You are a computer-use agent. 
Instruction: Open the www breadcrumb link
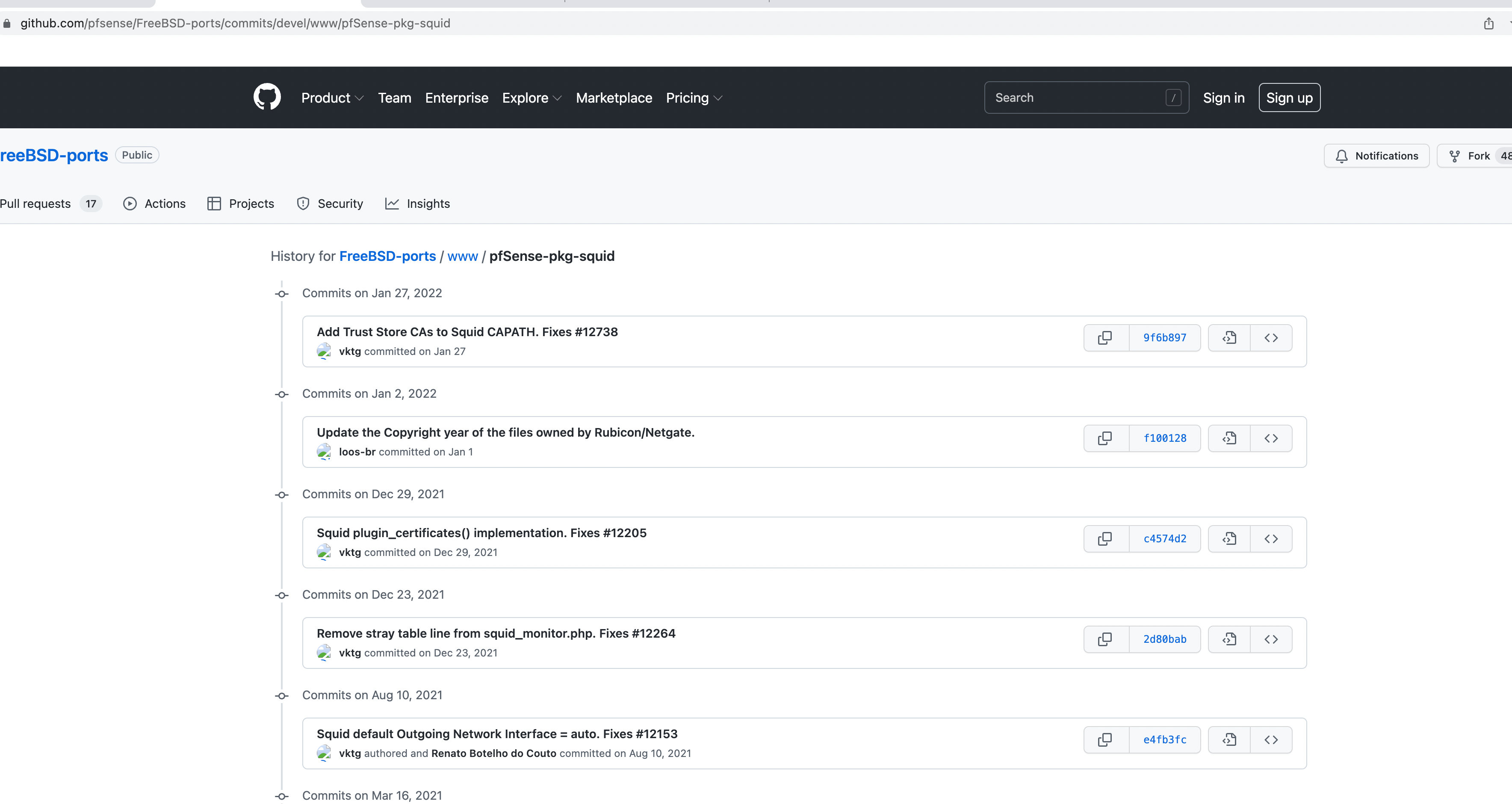point(463,257)
